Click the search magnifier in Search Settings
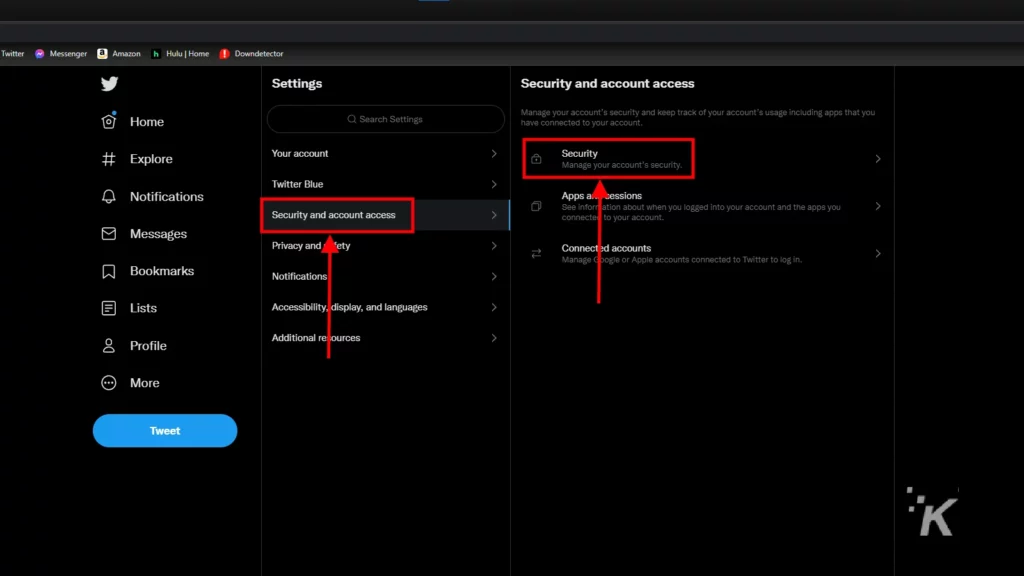 [x=352, y=119]
